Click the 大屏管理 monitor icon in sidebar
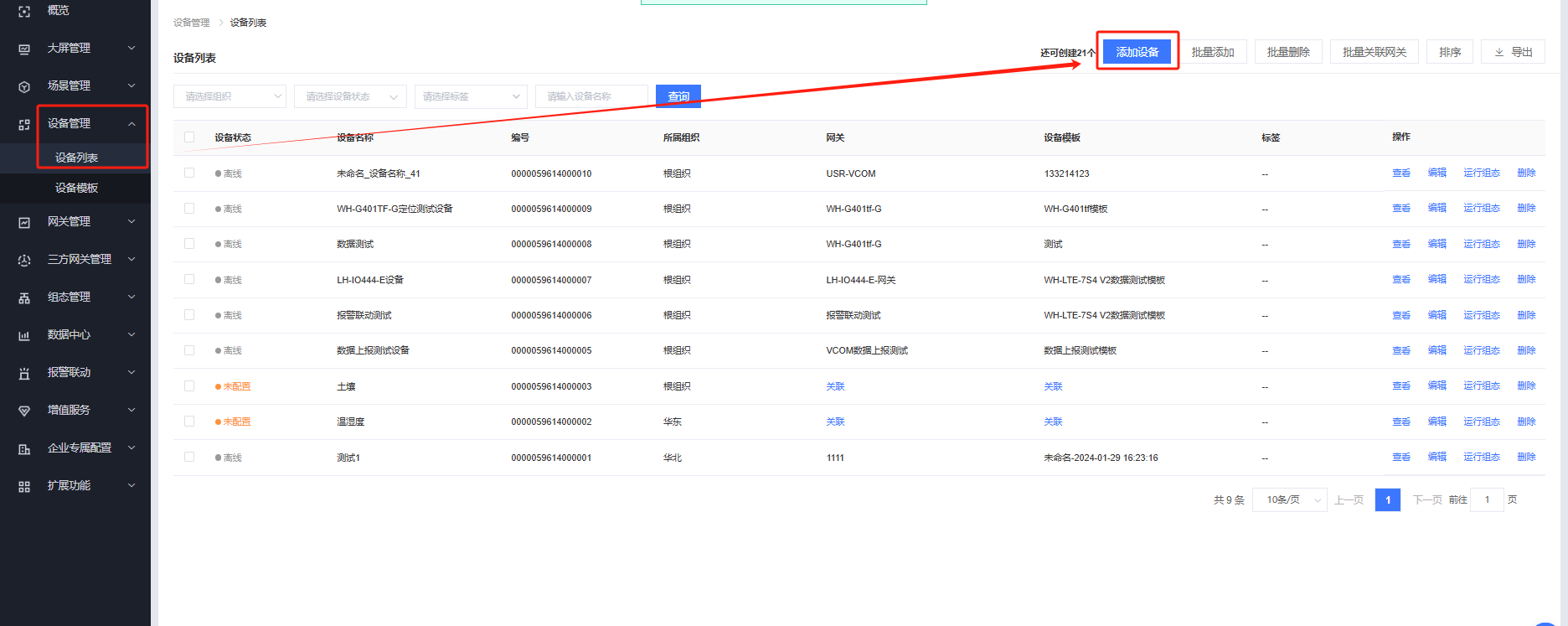 coord(24,49)
